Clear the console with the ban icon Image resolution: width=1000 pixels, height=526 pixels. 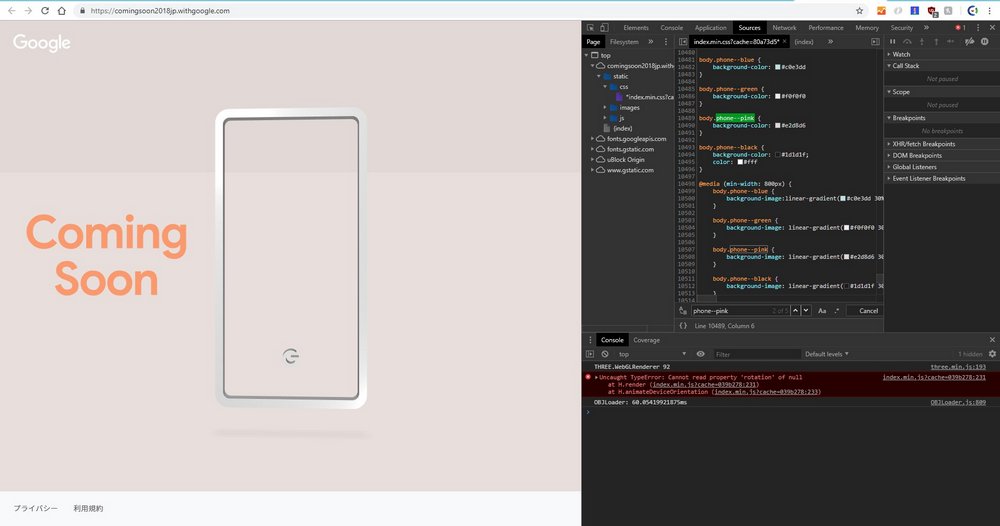click(x=605, y=354)
